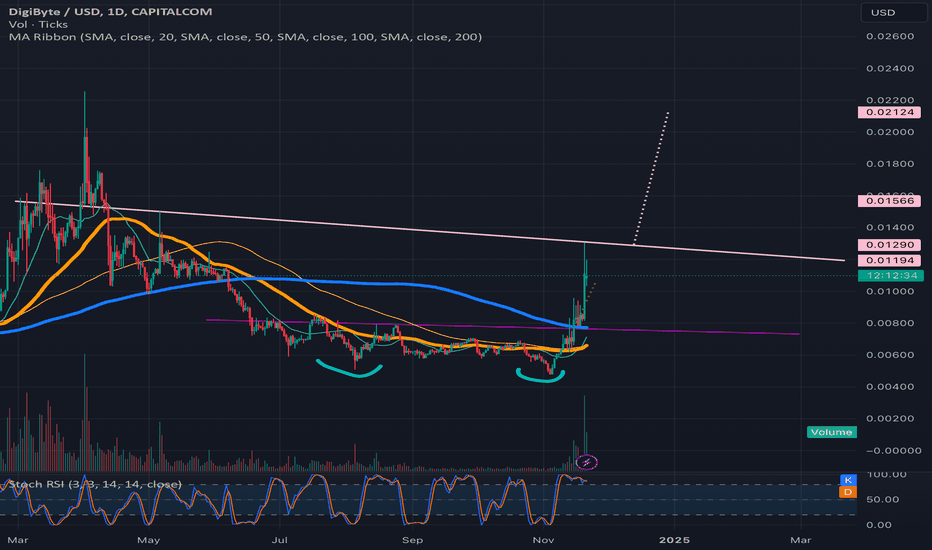Click the blue K line badge
Screen dimensions: 932x550
[x=848, y=480]
